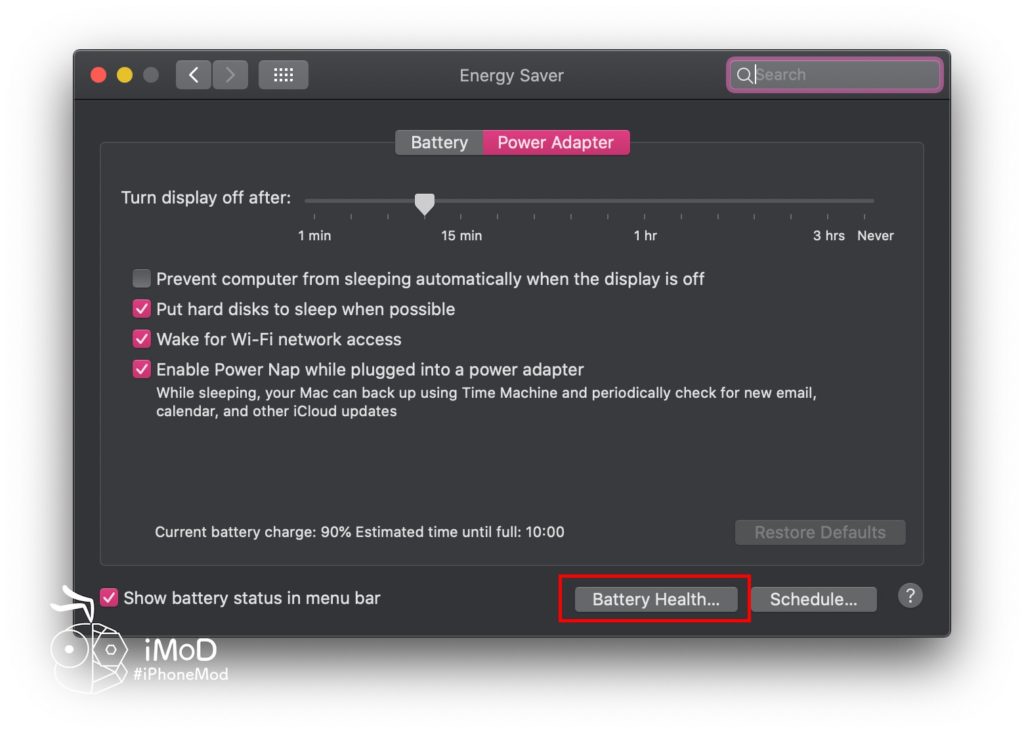Click the display-off slider thumb
Viewport: 1024px width, 734px height.
tap(425, 203)
